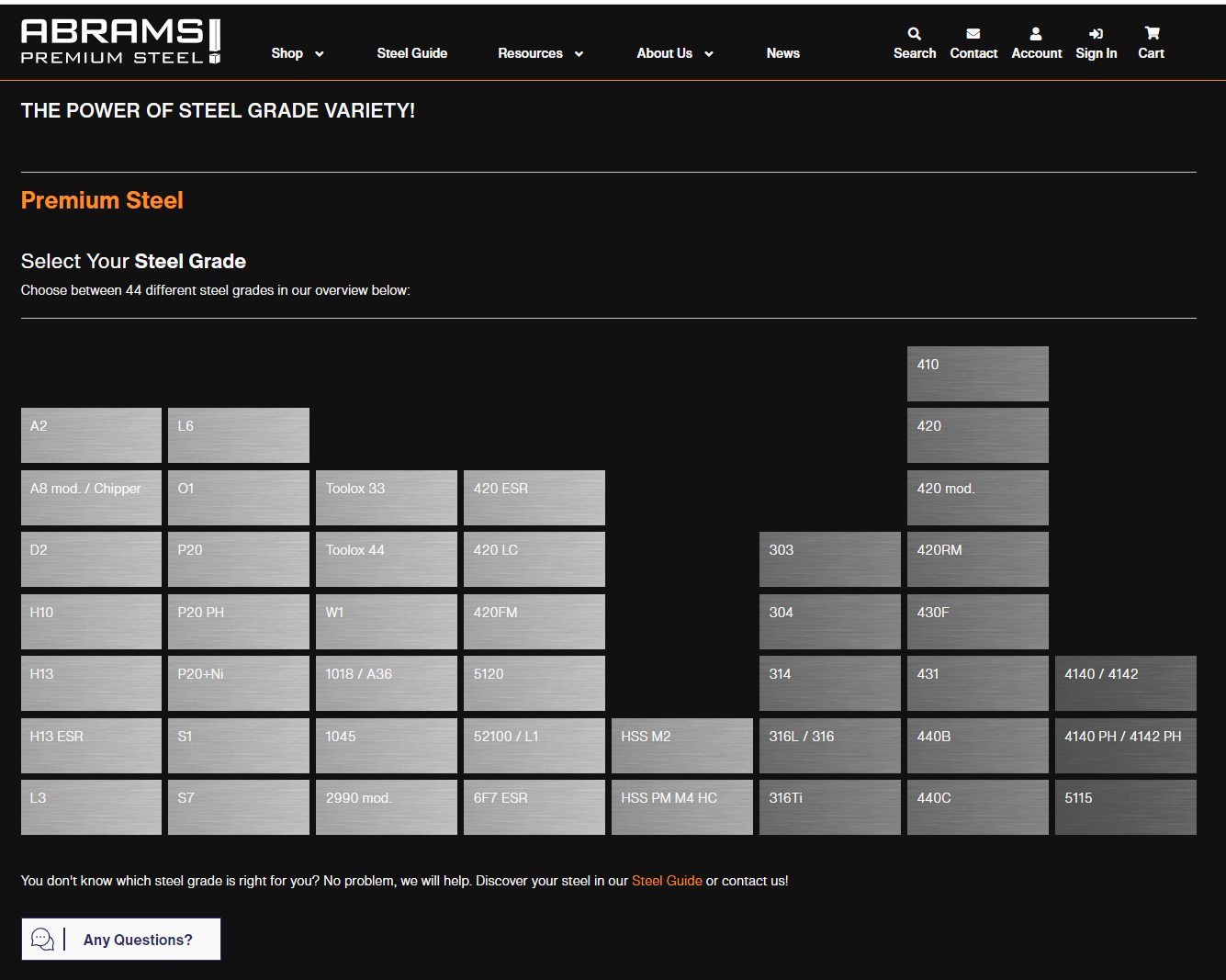Image resolution: width=1226 pixels, height=980 pixels.
Task: Open the shopping Cart icon
Action: tap(1152, 33)
